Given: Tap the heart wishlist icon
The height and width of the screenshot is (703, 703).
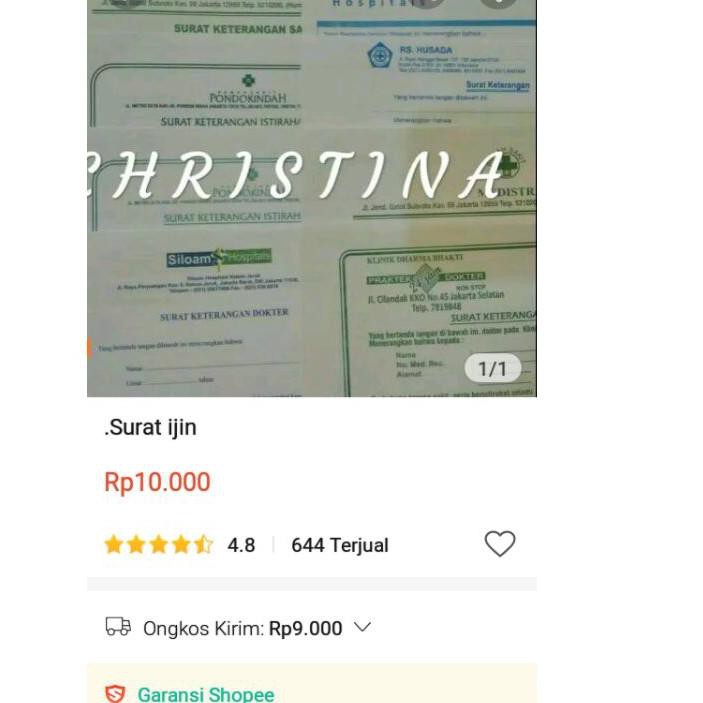Looking at the screenshot, I should pos(500,543).
